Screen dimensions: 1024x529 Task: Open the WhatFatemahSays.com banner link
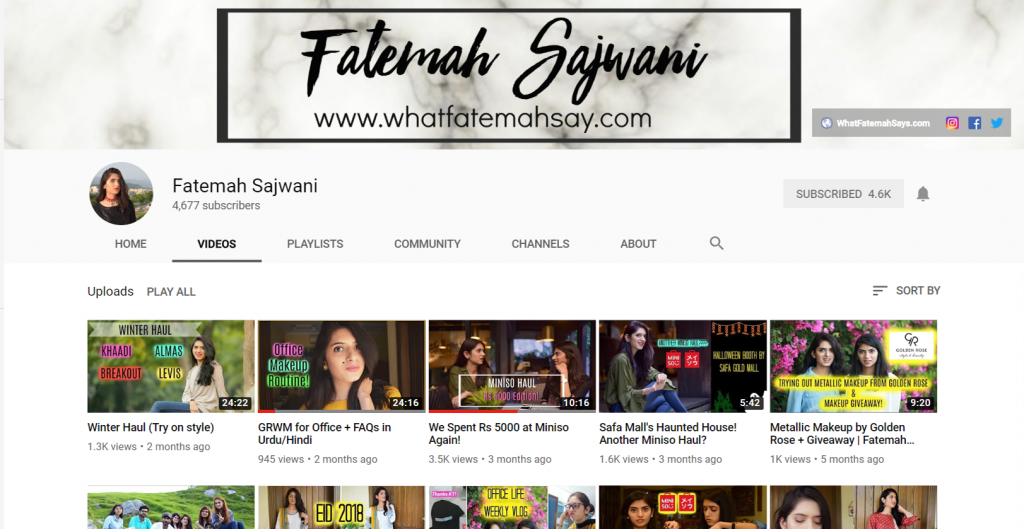point(883,123)
